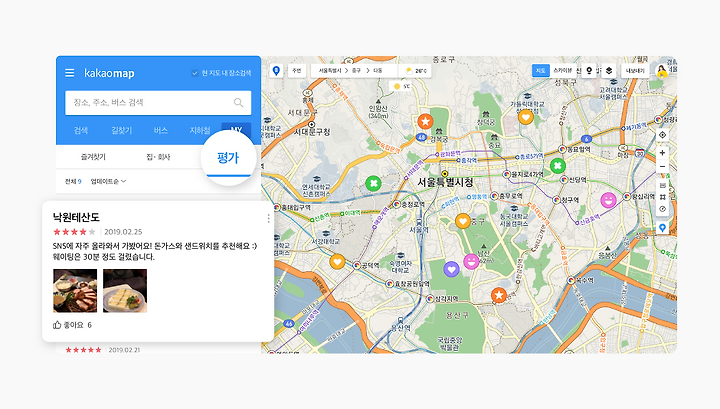The width and height of the screenshot is (720, 409).
Task: Open the 낙원테산도 place title
Action: click(x=76, y=217)
